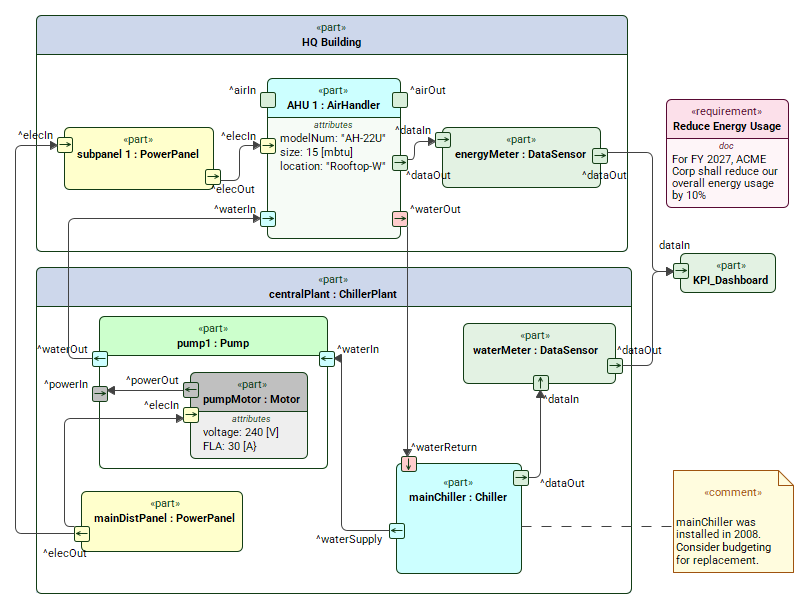Click the ^powerIn port label

tap(66, 384)
